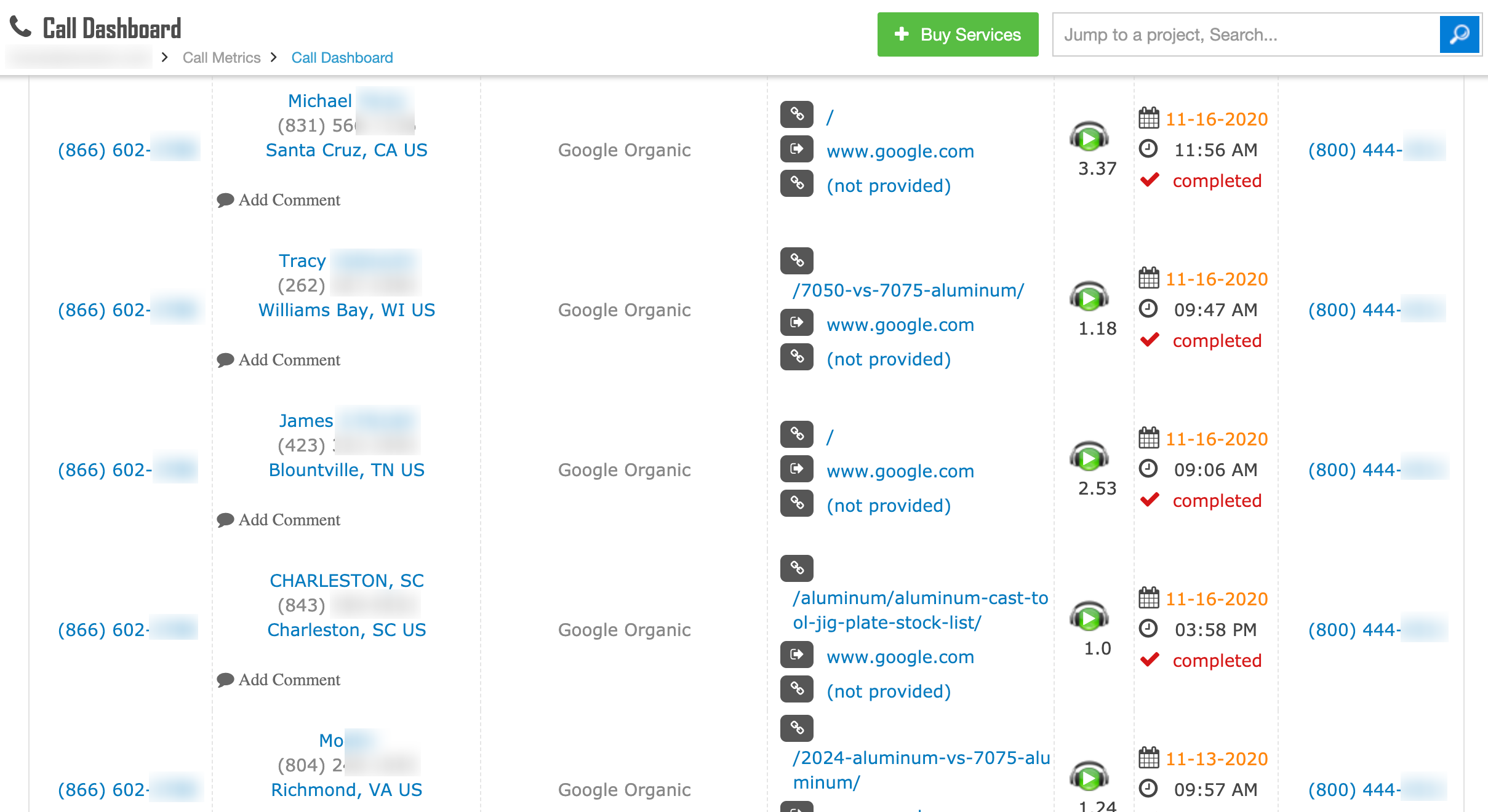This screenshot has width=1488, height=812.
Task: Open caller James's name link
Action: coord(306,421)
